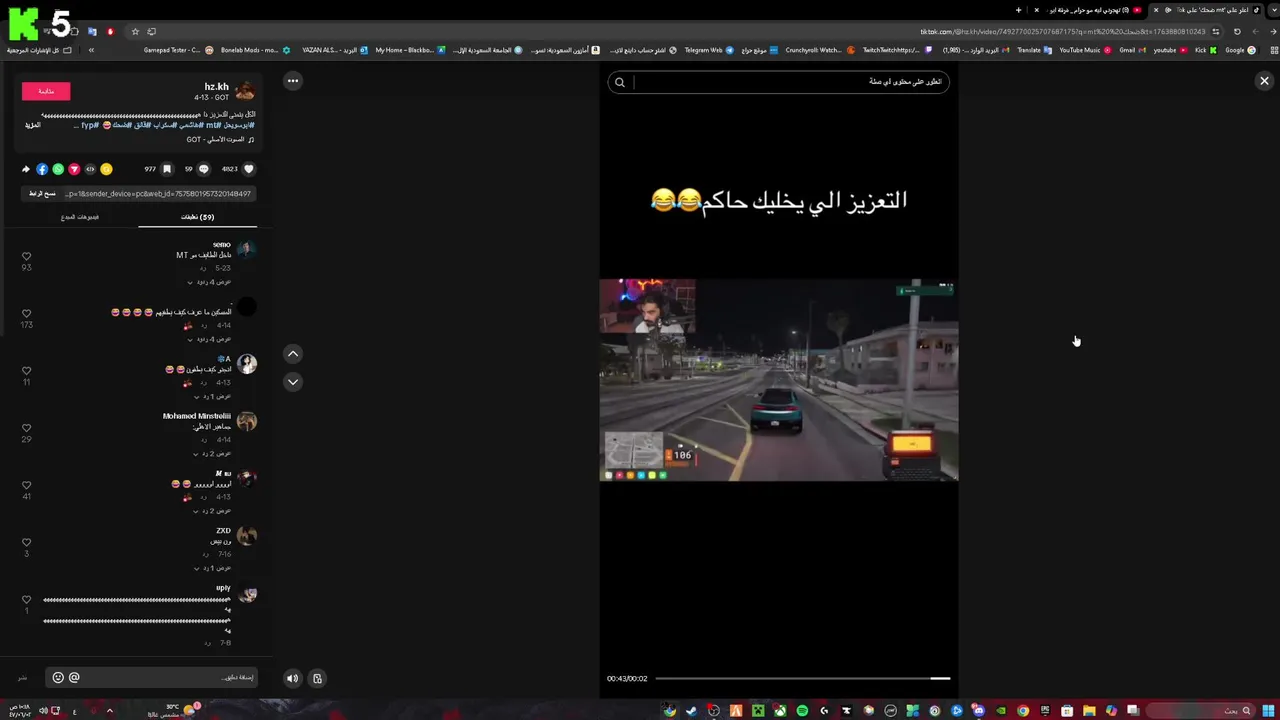1280x720 pixels.
Task: Toggle the auto-scroll button
Action: [317, 678]
